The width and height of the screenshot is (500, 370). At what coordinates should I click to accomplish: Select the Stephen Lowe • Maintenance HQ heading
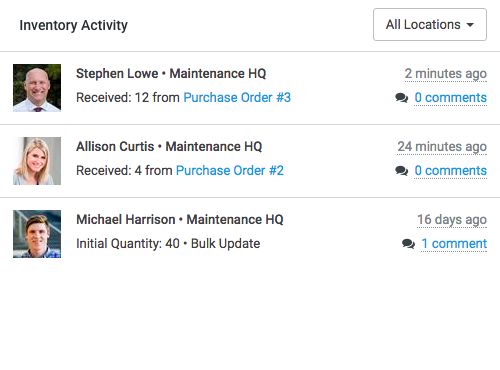pyautogui.click(x=171, y=74)
